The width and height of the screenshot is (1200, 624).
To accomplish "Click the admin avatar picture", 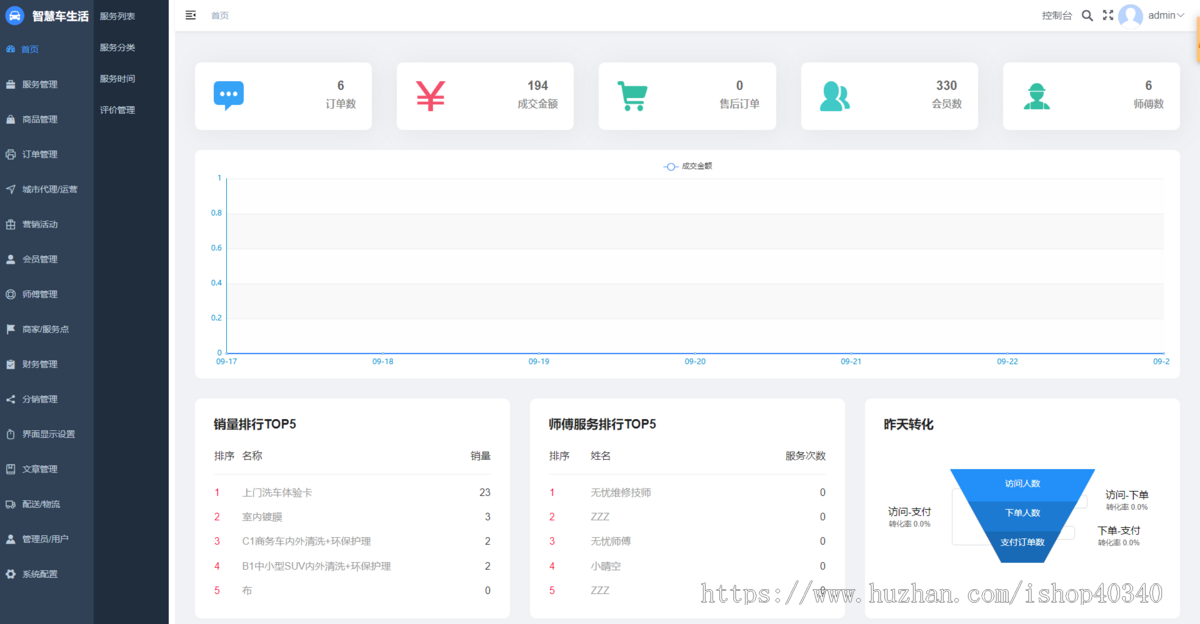I will click(1131, 16).
